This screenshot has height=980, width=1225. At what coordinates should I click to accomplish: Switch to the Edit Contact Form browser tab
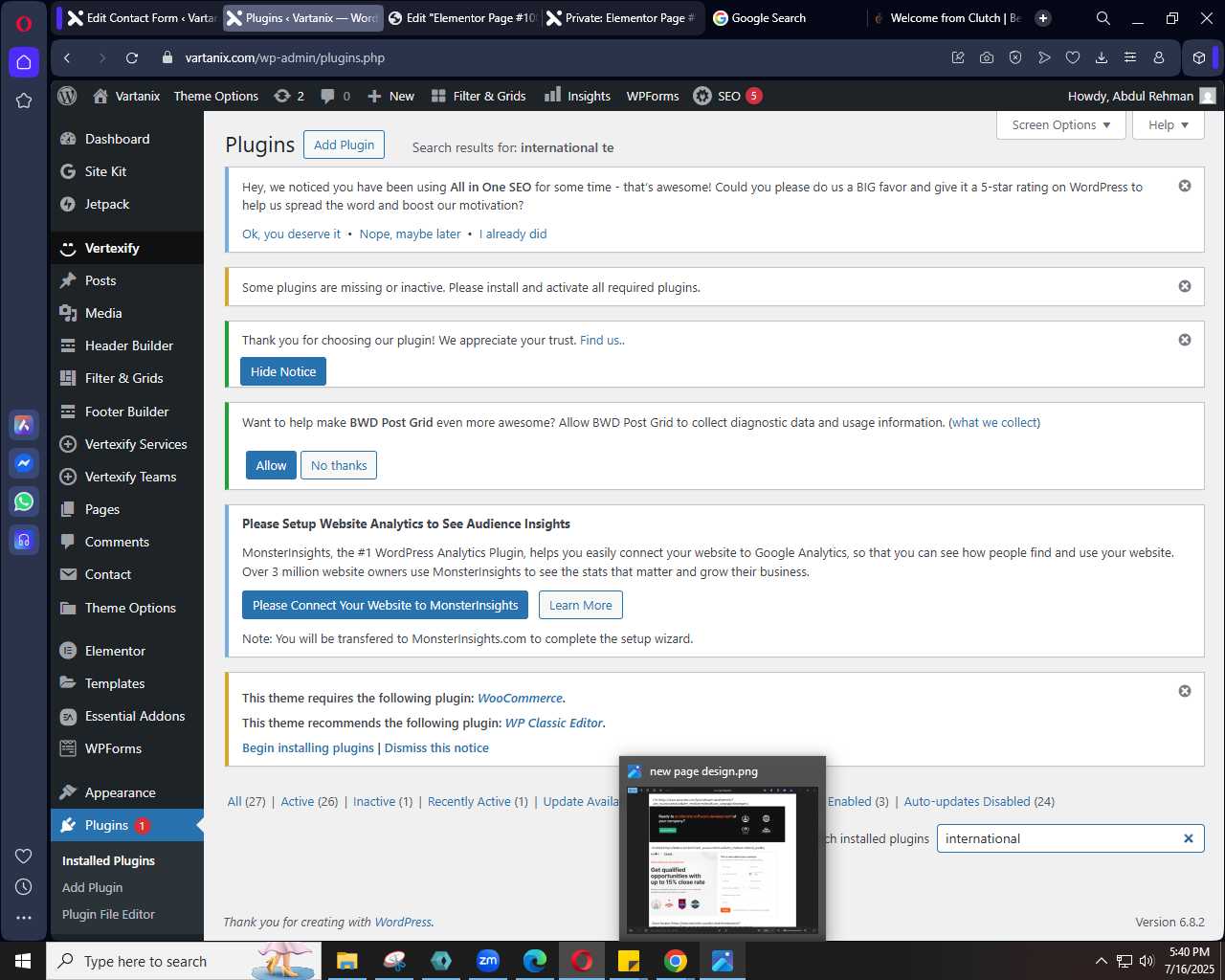tap(142, 18)
